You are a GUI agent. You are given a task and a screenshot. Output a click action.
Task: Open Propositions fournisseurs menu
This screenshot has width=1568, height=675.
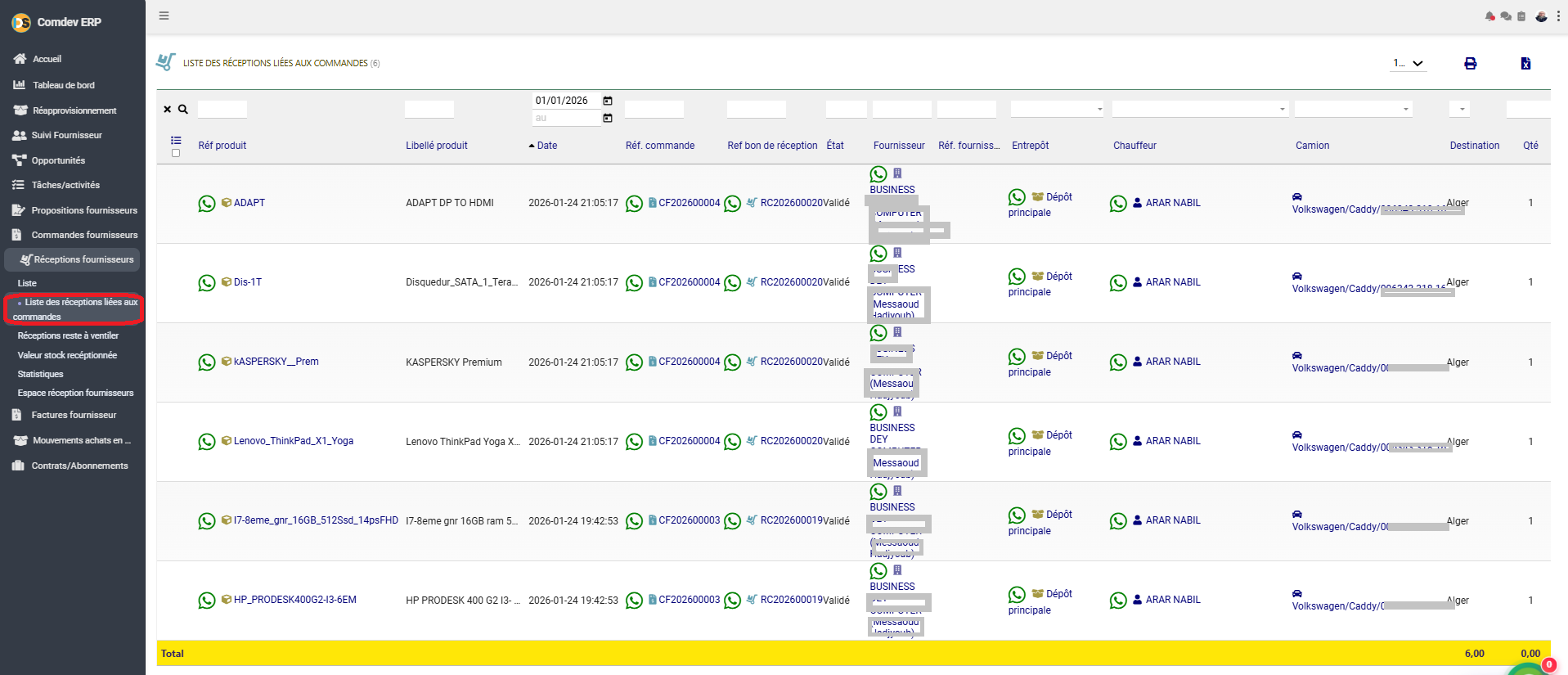tap(83, 210)
